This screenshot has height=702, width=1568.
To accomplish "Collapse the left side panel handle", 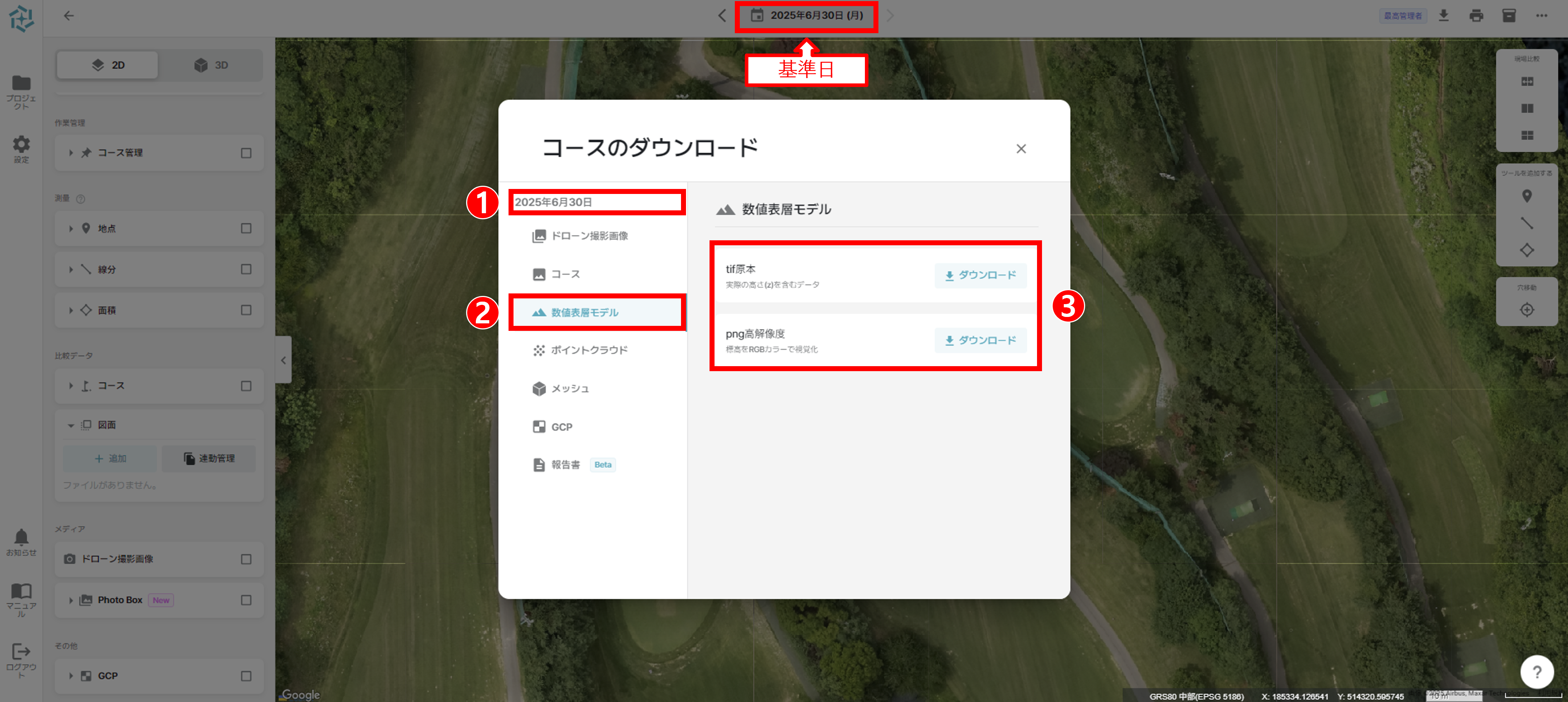I will [x=283, y=360].
